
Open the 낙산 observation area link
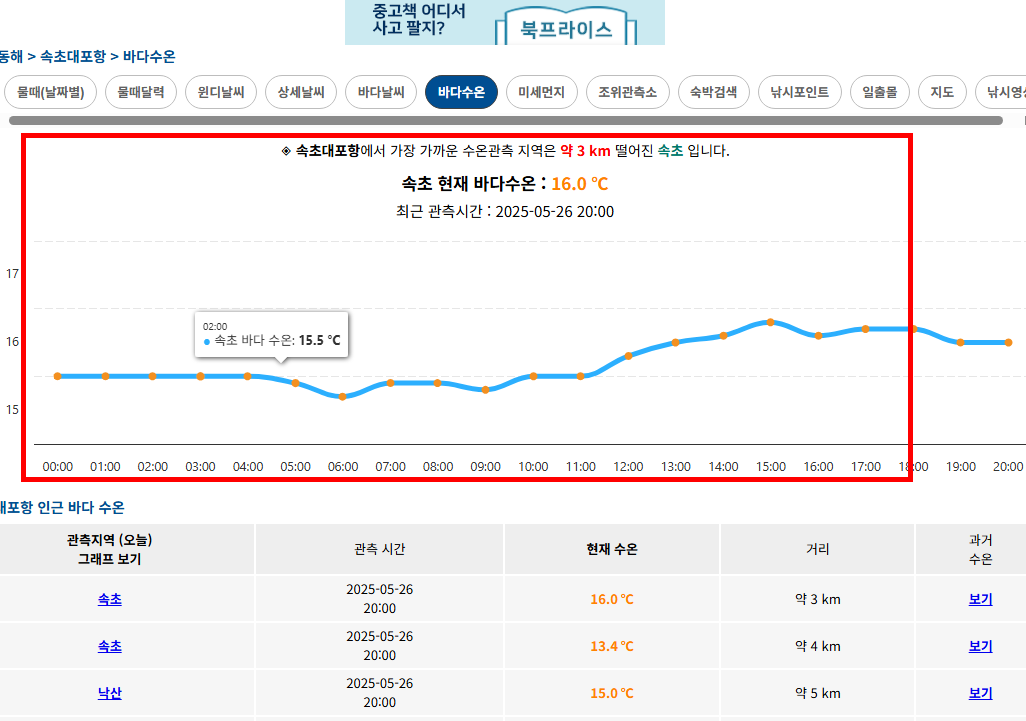109,693
